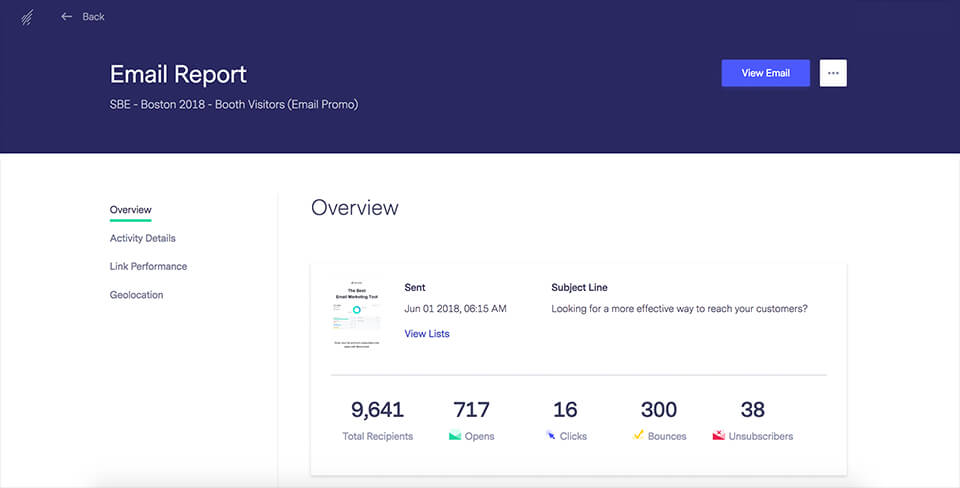Open the Geolocation section
The width and height of the screenshot is (960, 488).
[x=137, y=295]
